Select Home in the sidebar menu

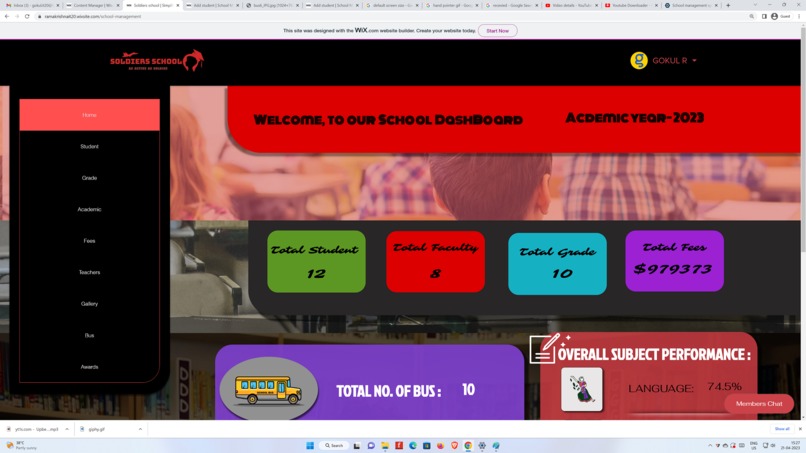click(x=89, y=115)
